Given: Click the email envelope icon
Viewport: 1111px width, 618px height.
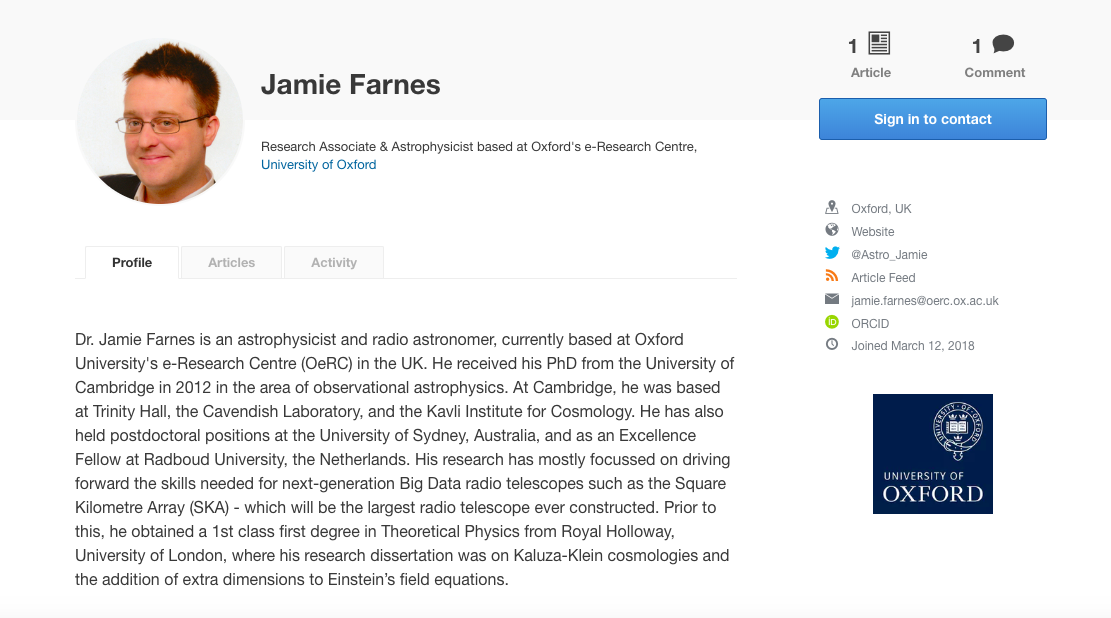Looking at the screenshot, I should 831,300.
